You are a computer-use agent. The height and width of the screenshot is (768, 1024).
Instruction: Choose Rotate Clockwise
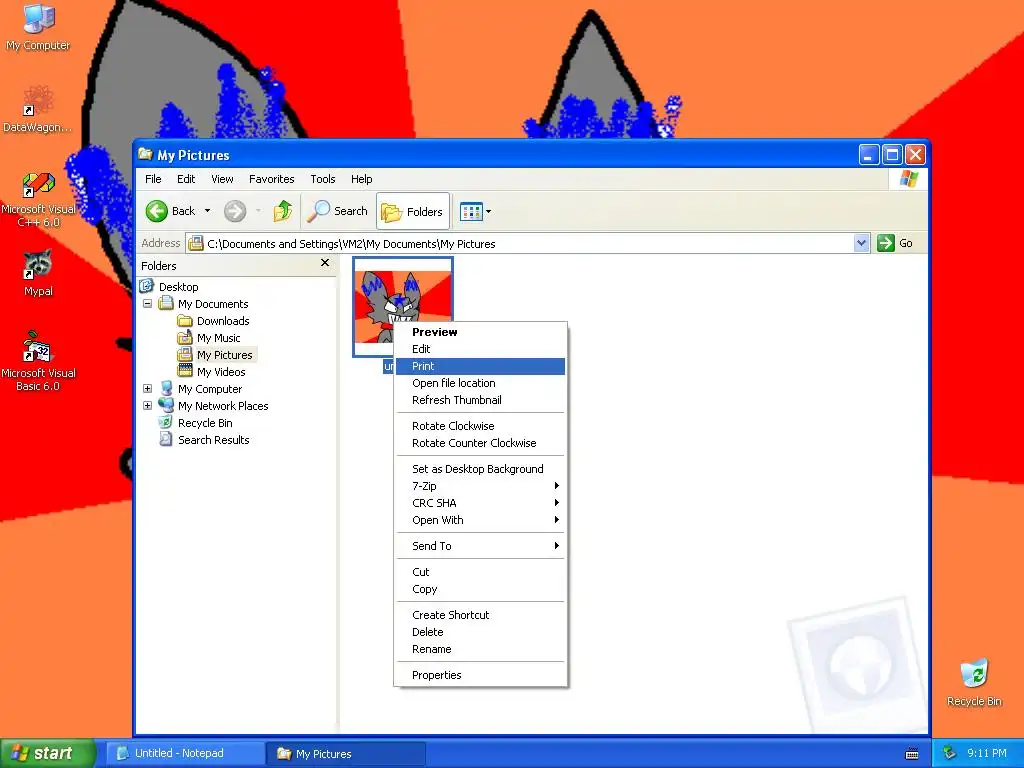[481, 426]
